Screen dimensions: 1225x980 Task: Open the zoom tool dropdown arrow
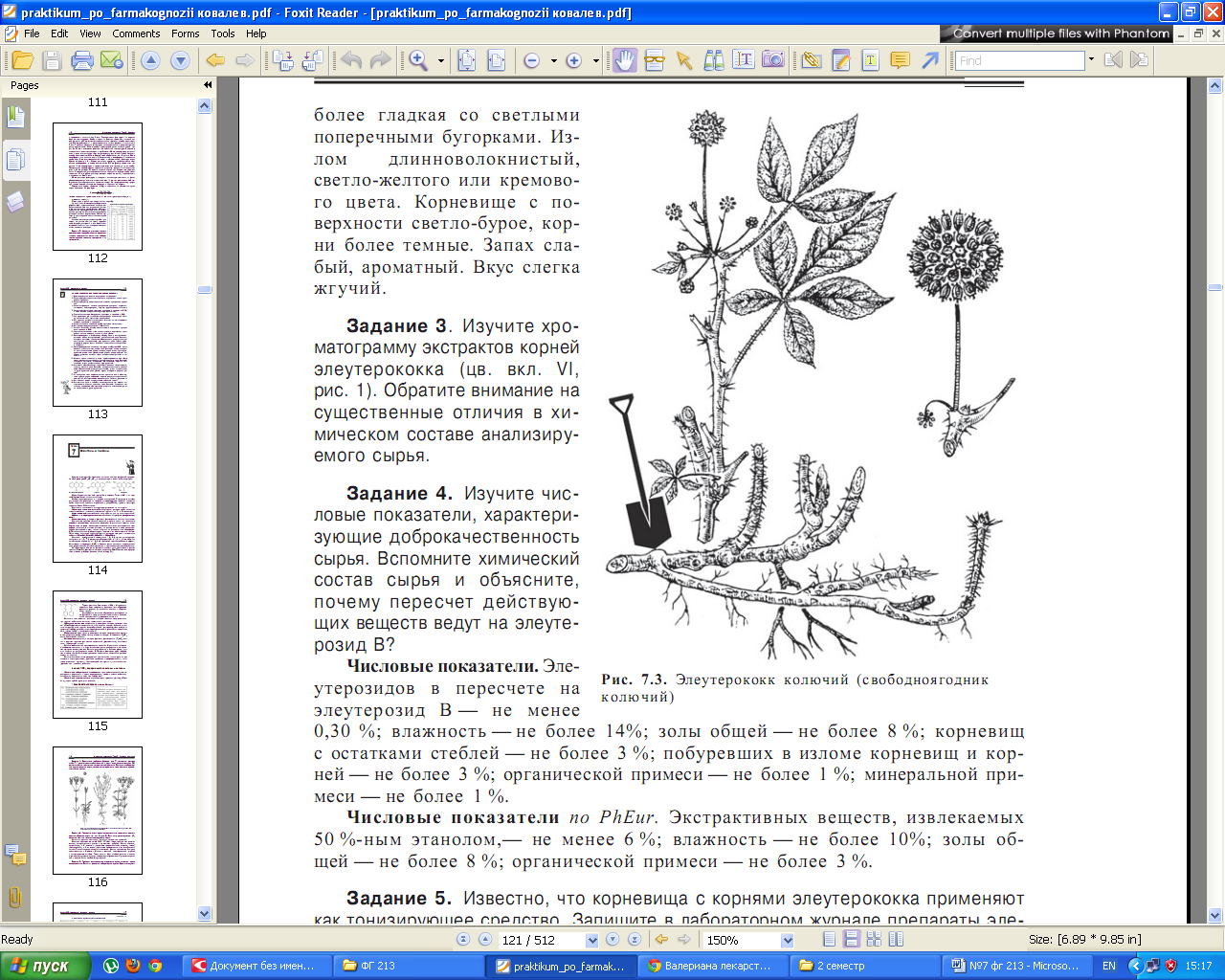[441, 60]
